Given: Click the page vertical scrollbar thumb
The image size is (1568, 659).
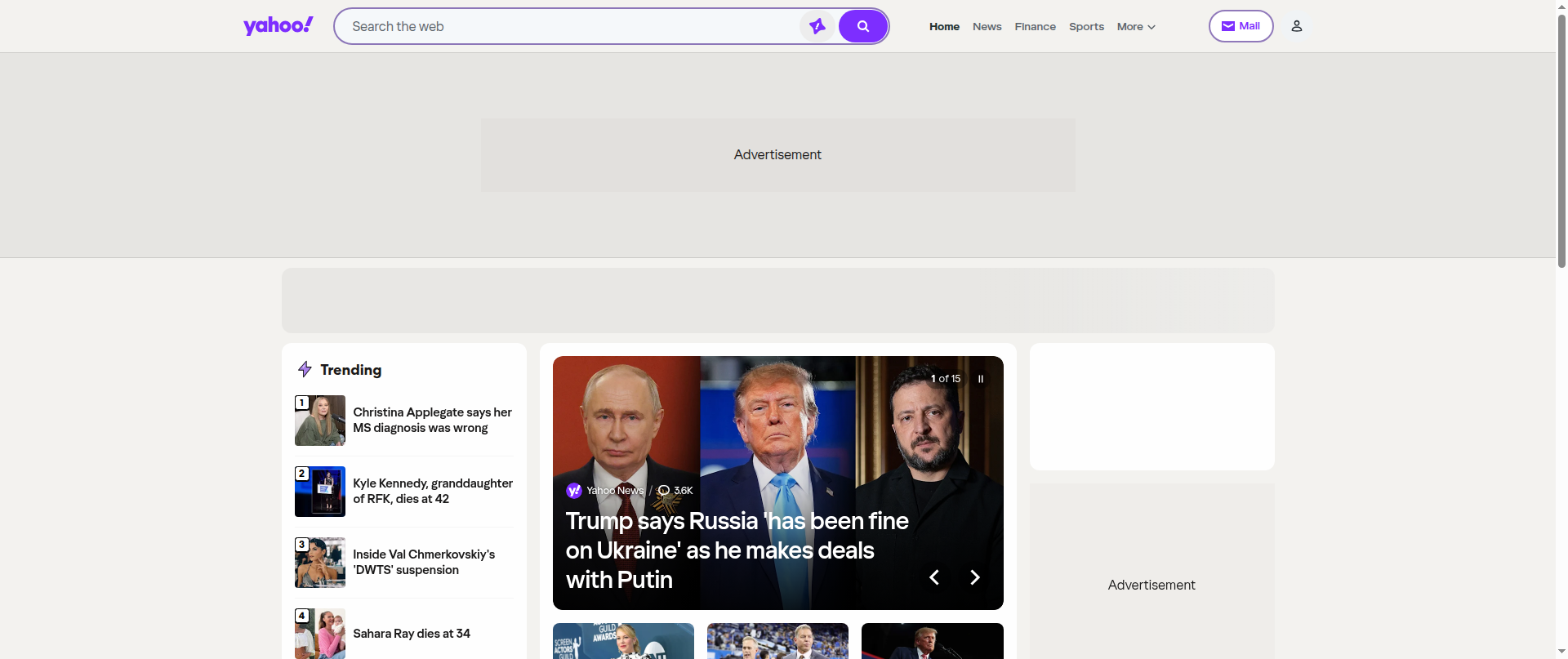Looking at the screenshot, I should 1561,140.
